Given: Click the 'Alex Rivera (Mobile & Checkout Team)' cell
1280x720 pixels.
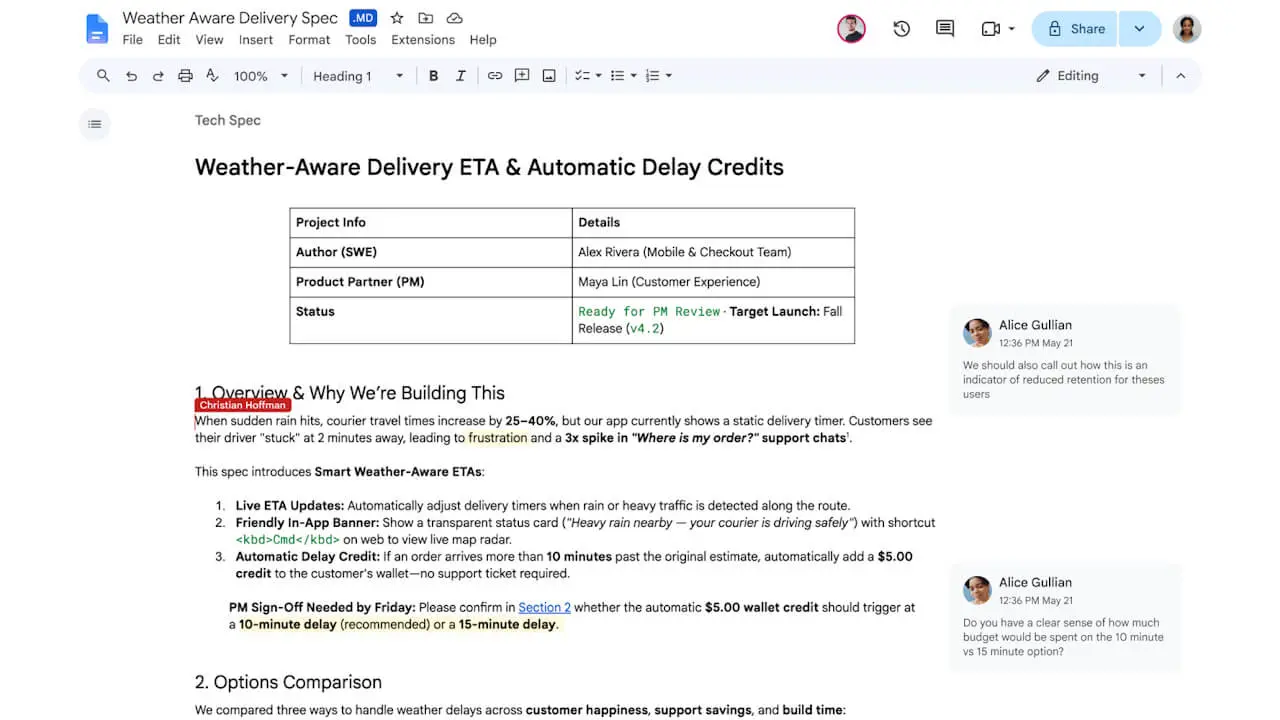Looking at the screenshot, I should coord(713,252).
